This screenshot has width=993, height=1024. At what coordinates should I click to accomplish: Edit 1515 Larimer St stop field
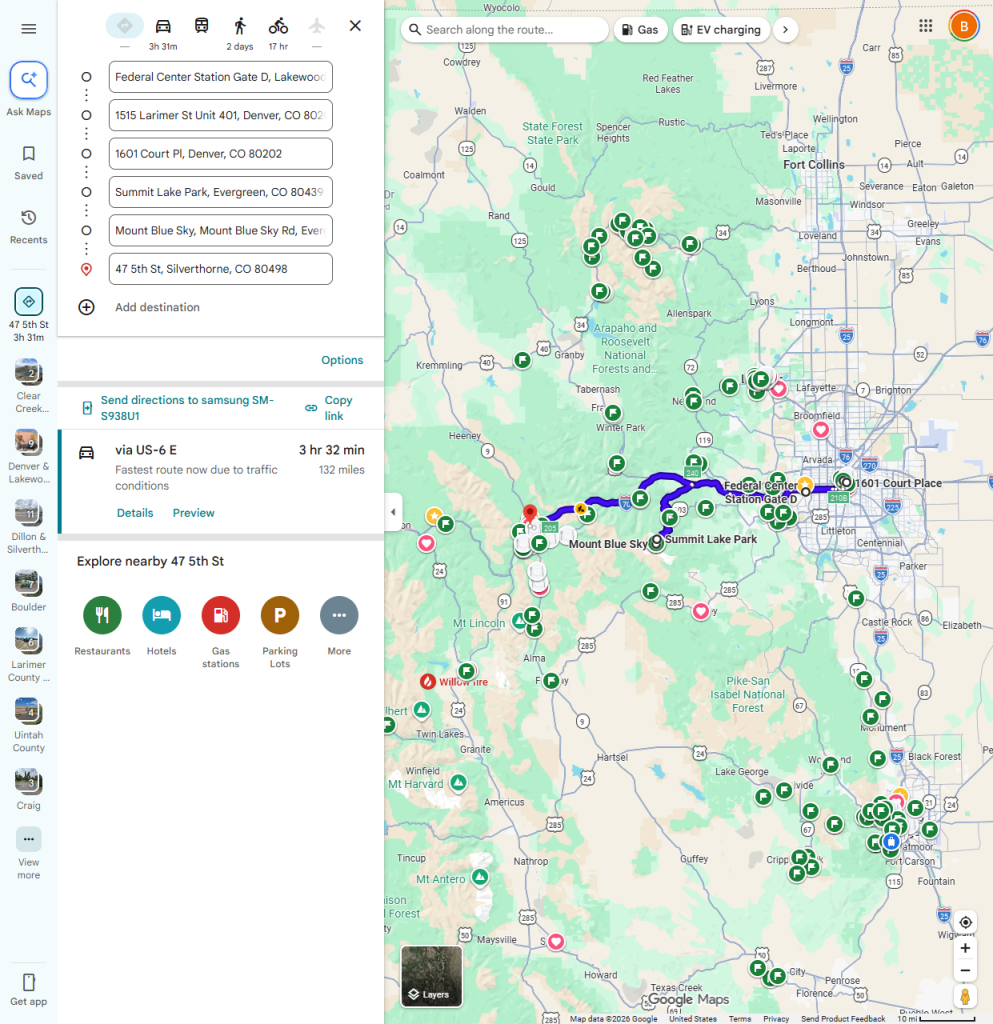tap(221, 116)
